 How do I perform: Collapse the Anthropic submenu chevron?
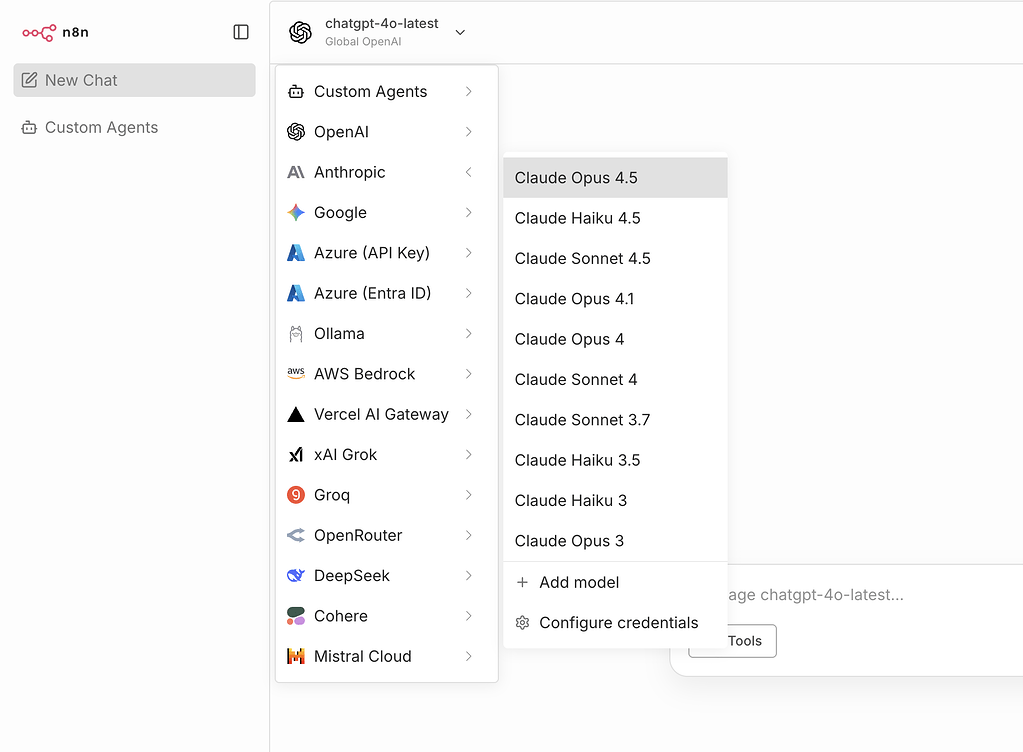coord(468,172)
